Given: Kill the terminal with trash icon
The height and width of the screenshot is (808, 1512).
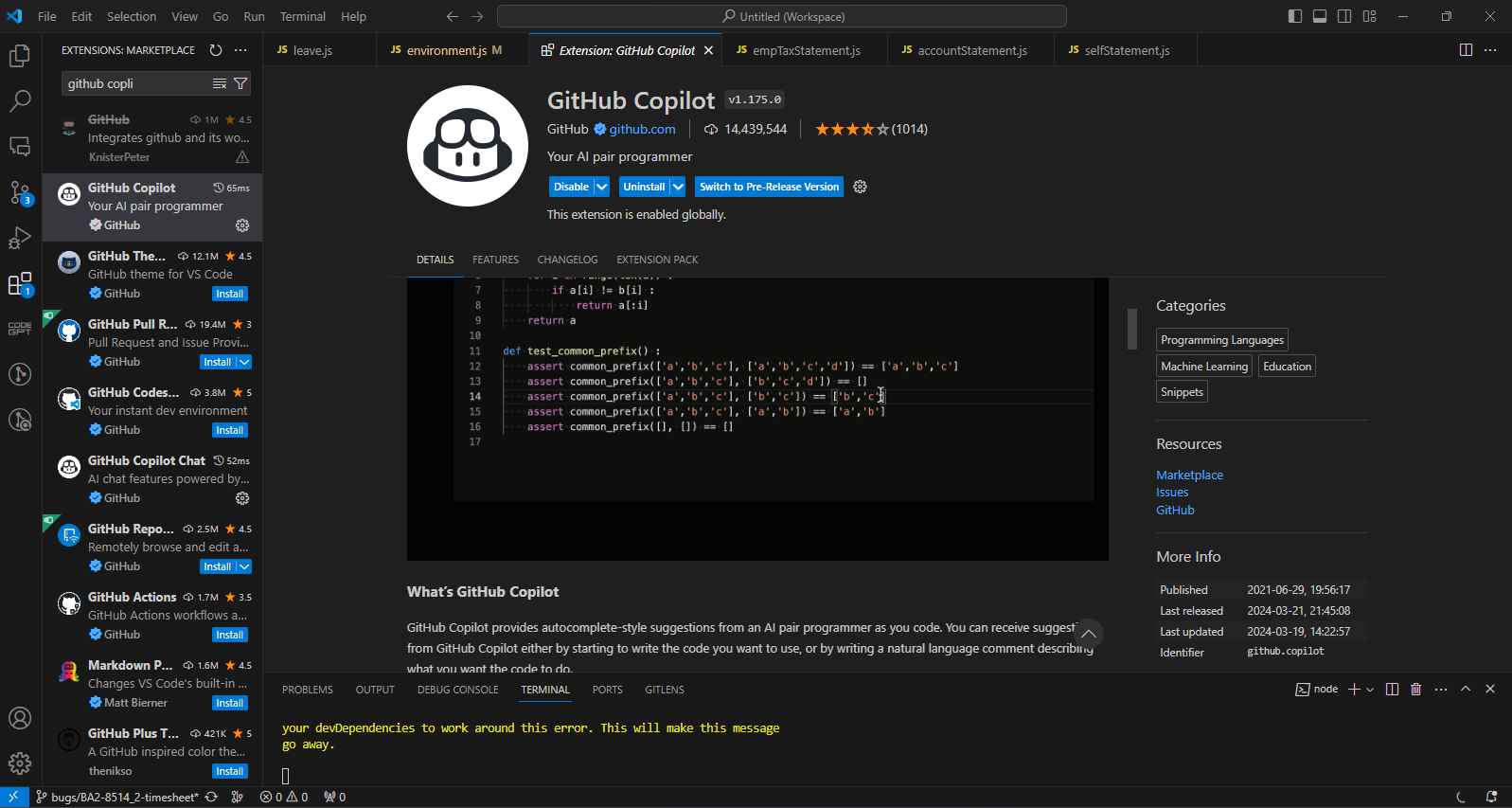Looking at the screenshot, I should 1416,689.
